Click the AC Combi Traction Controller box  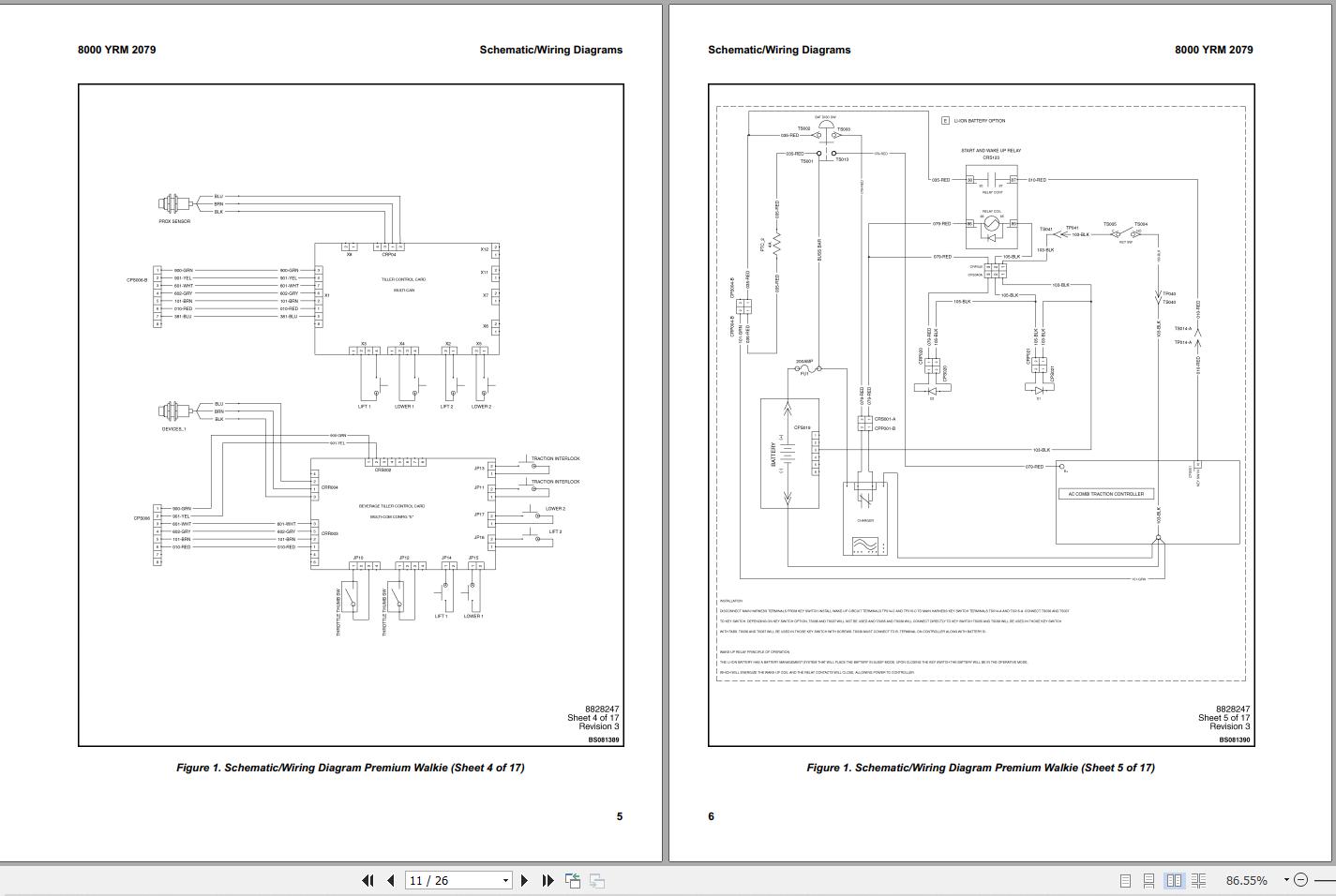(x=1105, y=494)
